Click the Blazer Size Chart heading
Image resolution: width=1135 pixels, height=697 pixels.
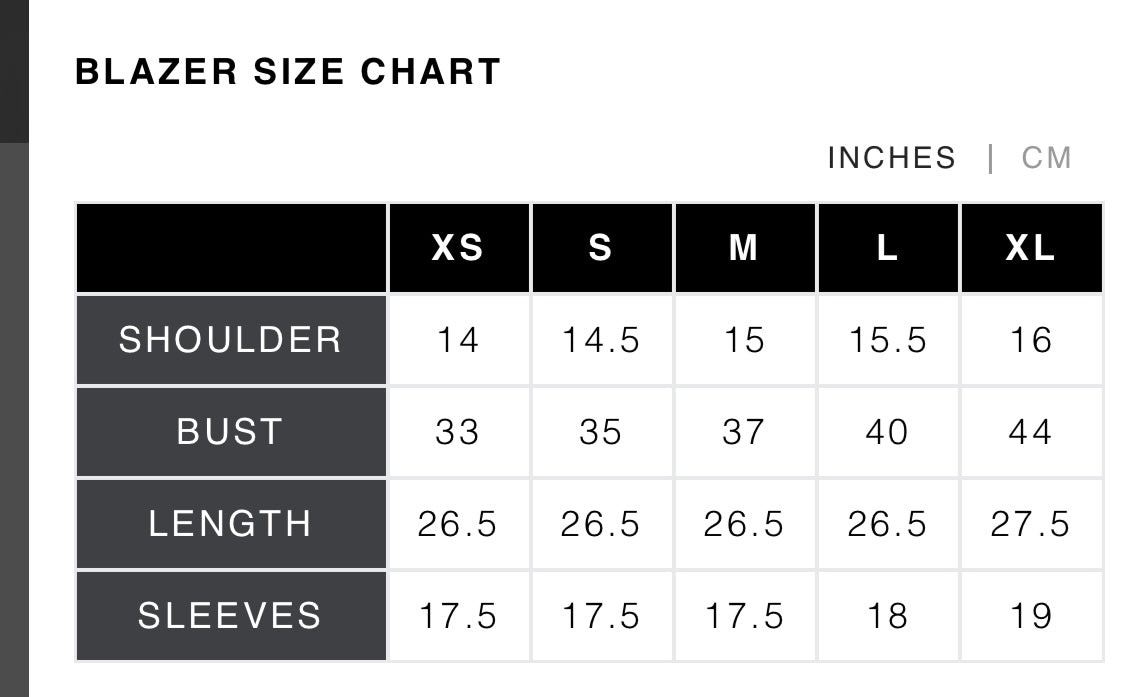288,72
